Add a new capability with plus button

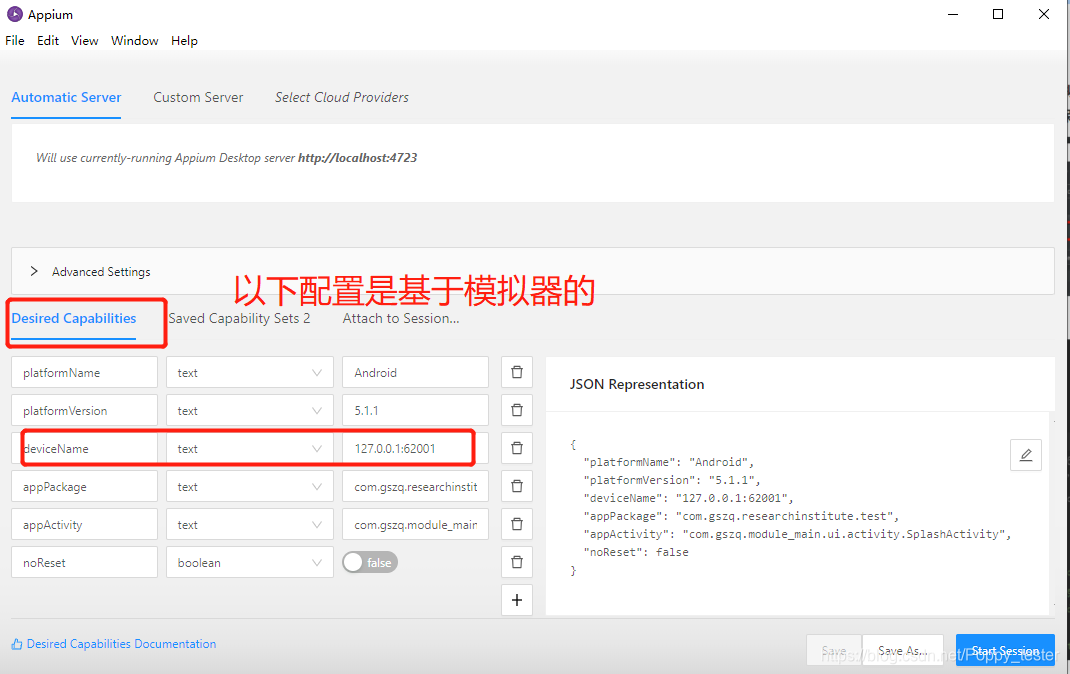tap(517, 600)
